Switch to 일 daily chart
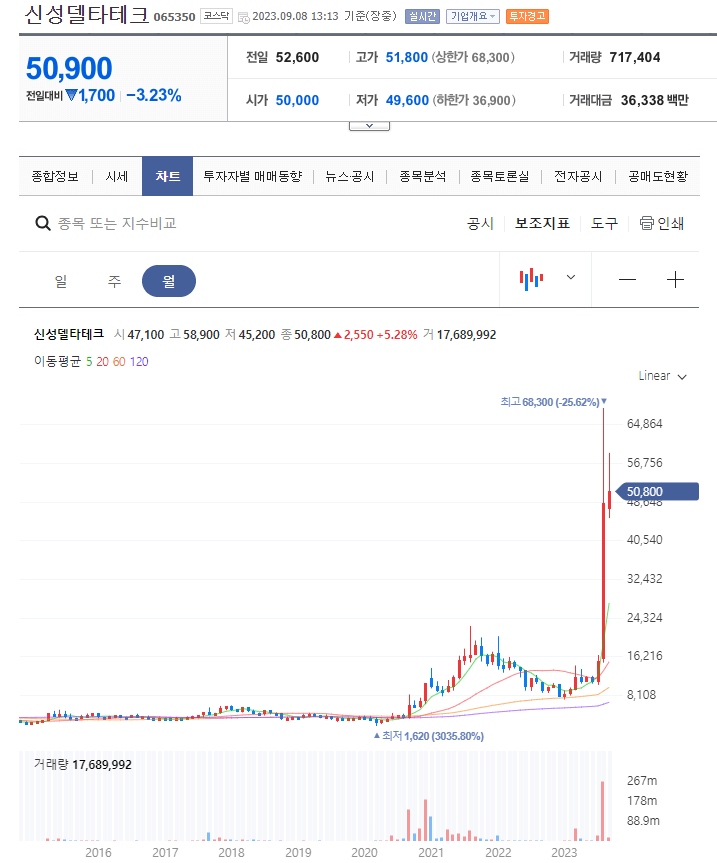This screenshot has height=863, width=717. pyautogui.click(x=61, y=281)
